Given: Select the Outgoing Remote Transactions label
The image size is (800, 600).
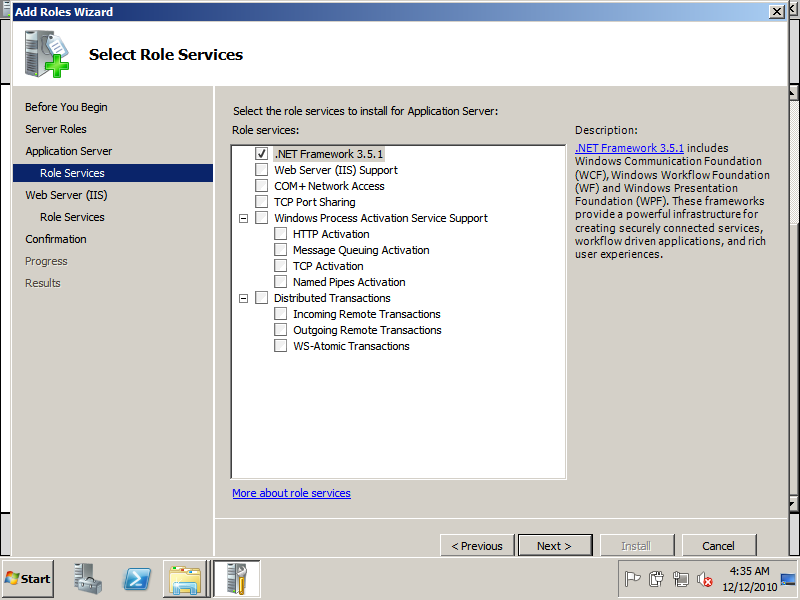Looking at the screenshot, I should click(367, 330).
